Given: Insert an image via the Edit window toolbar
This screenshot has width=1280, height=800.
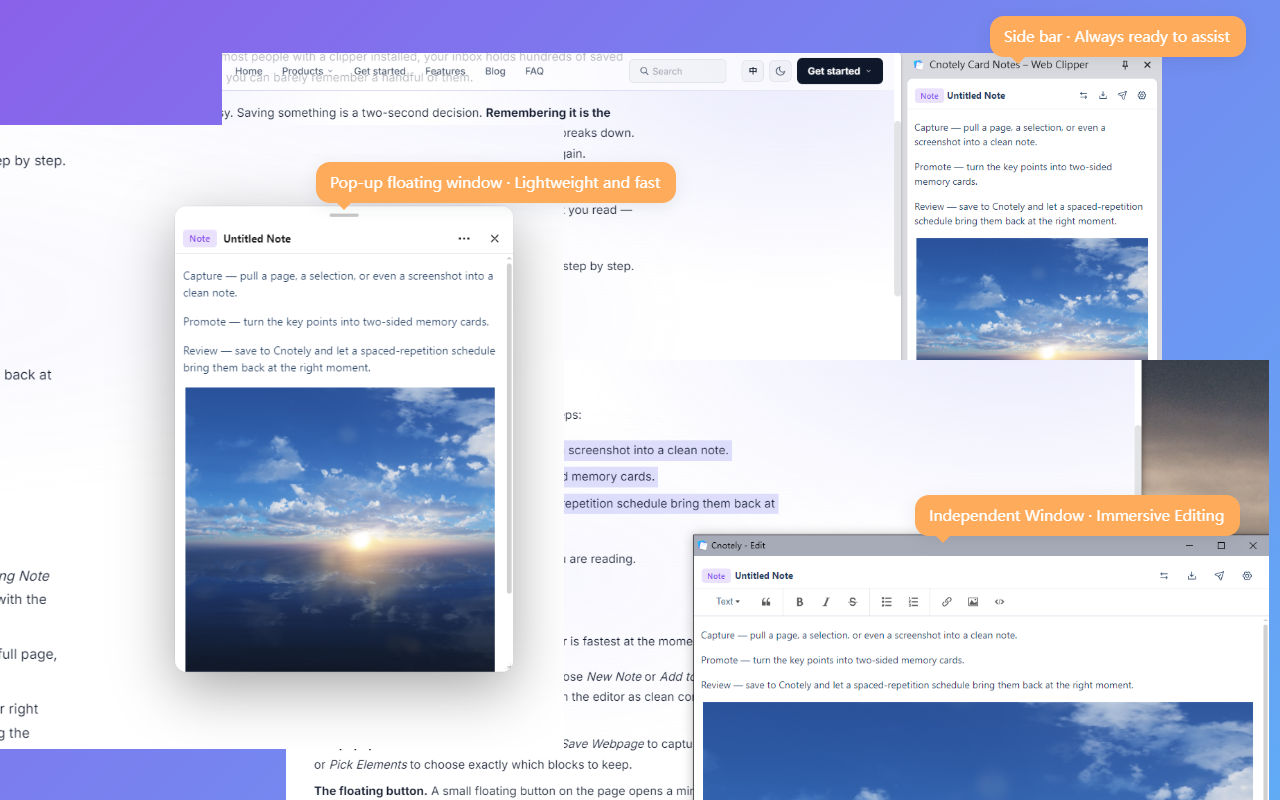Looking at the screenshot, I should (973, 602).
